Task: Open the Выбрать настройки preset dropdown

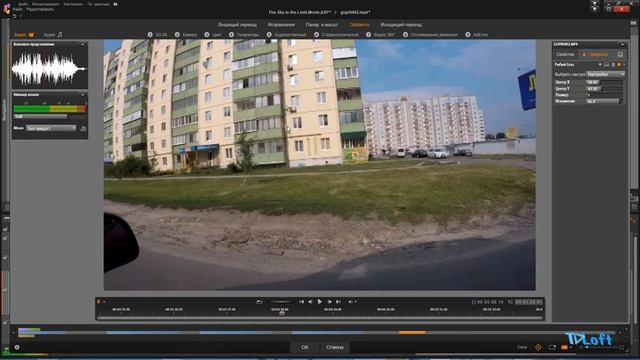Action: 605,74
